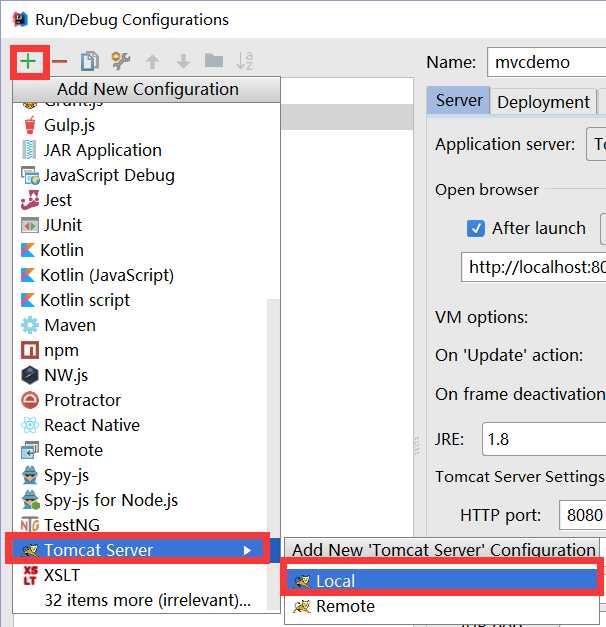
Task: Select JAR Application configuration type
Action: 146,150
